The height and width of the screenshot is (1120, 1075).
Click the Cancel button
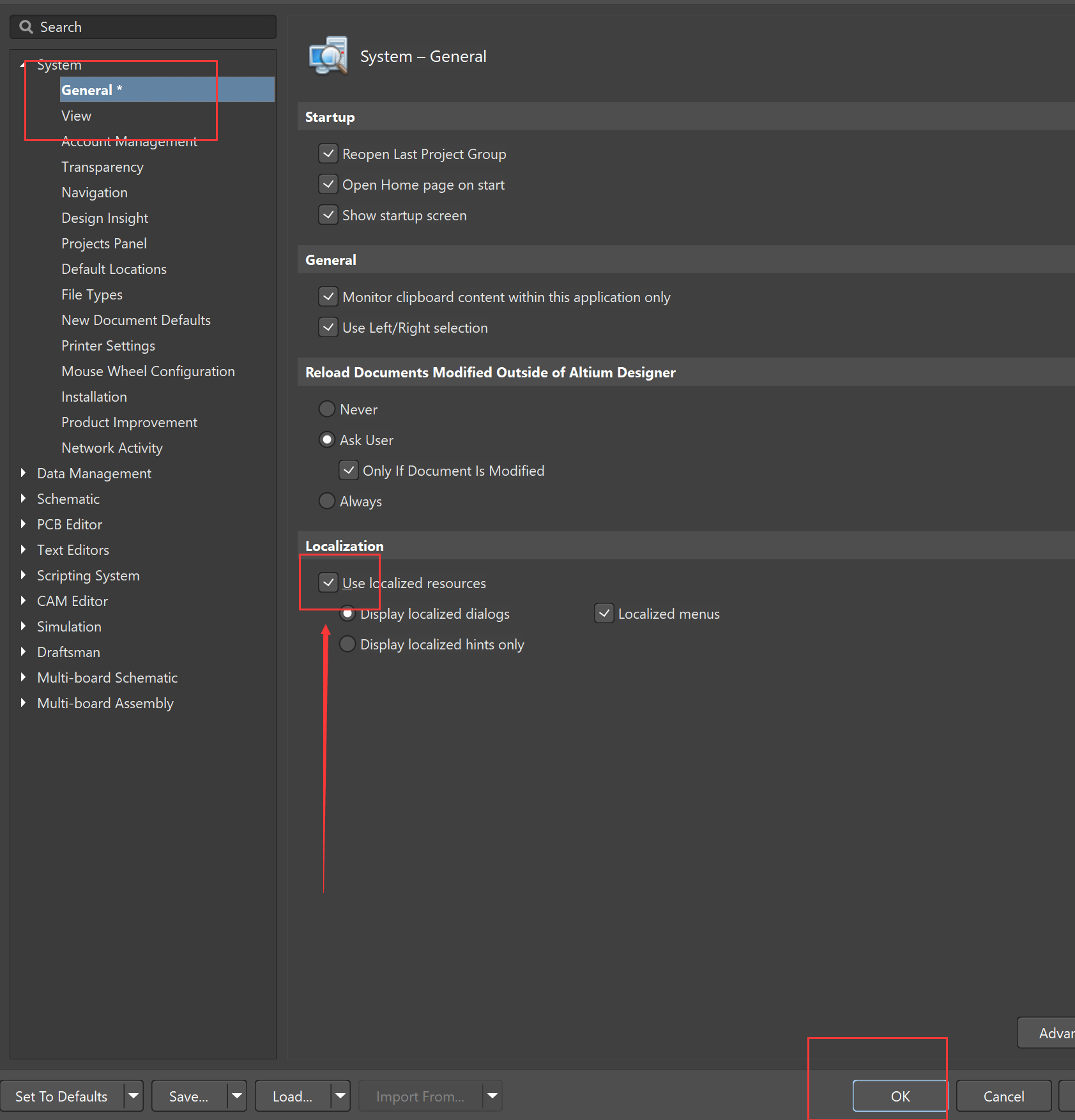pyautogui.click(x=1003, y=1096)
